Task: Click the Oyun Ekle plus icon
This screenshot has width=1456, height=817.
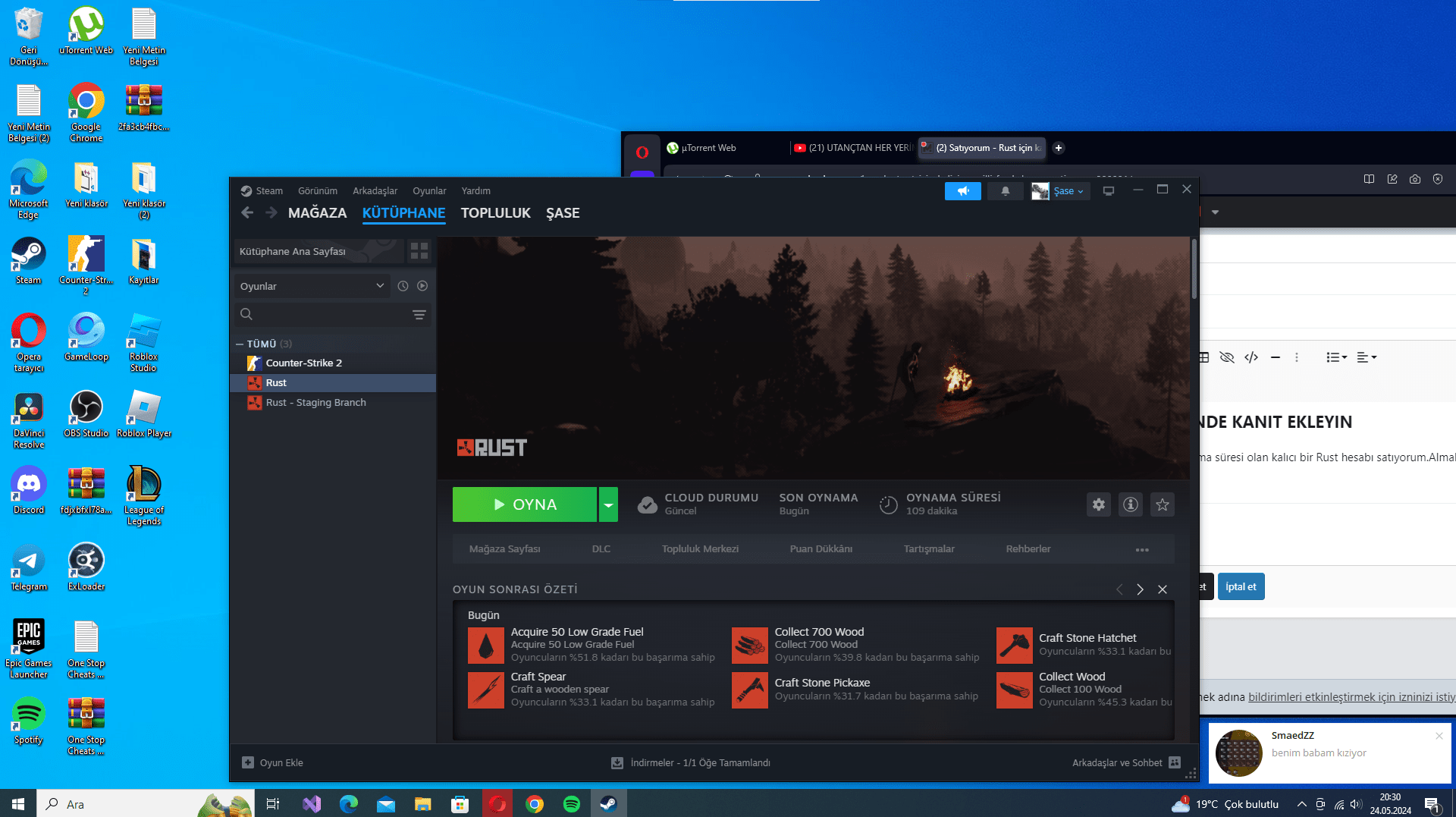Action: coord(248,762)
